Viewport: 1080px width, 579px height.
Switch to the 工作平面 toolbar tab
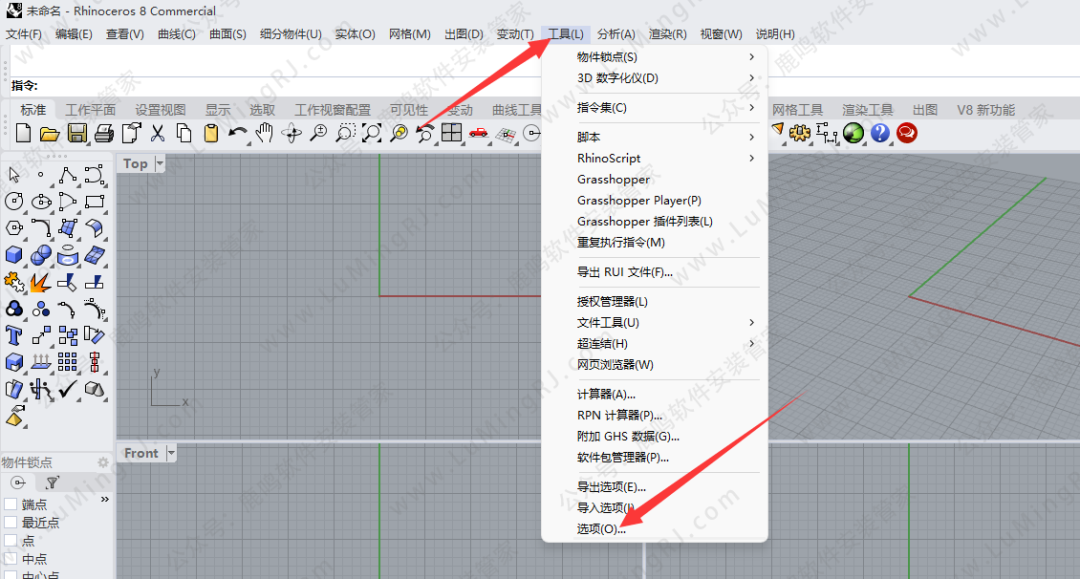(90, 110)
